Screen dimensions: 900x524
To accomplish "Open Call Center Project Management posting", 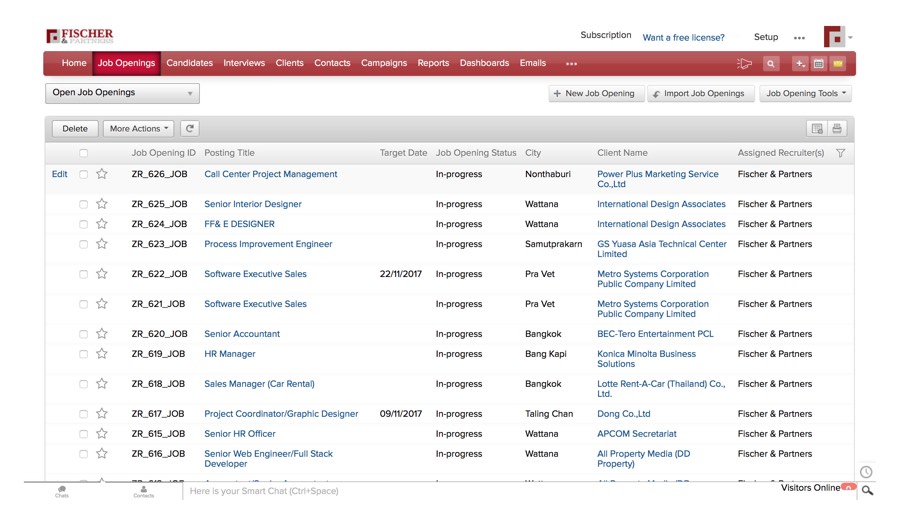I will pyautogui.click(x=271, y=174).
